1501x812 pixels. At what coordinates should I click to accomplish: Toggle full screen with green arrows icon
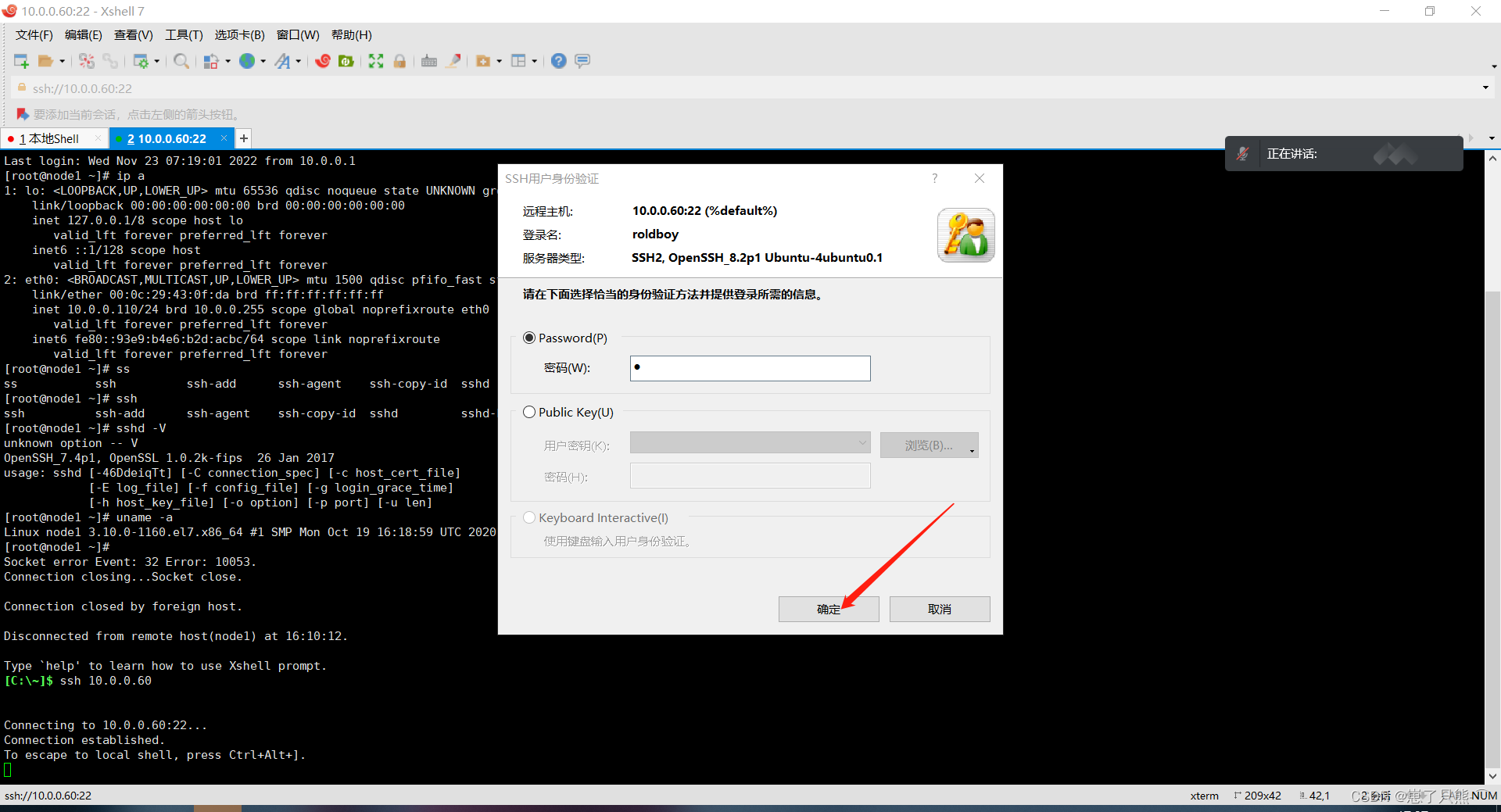(x=376, y=61)
